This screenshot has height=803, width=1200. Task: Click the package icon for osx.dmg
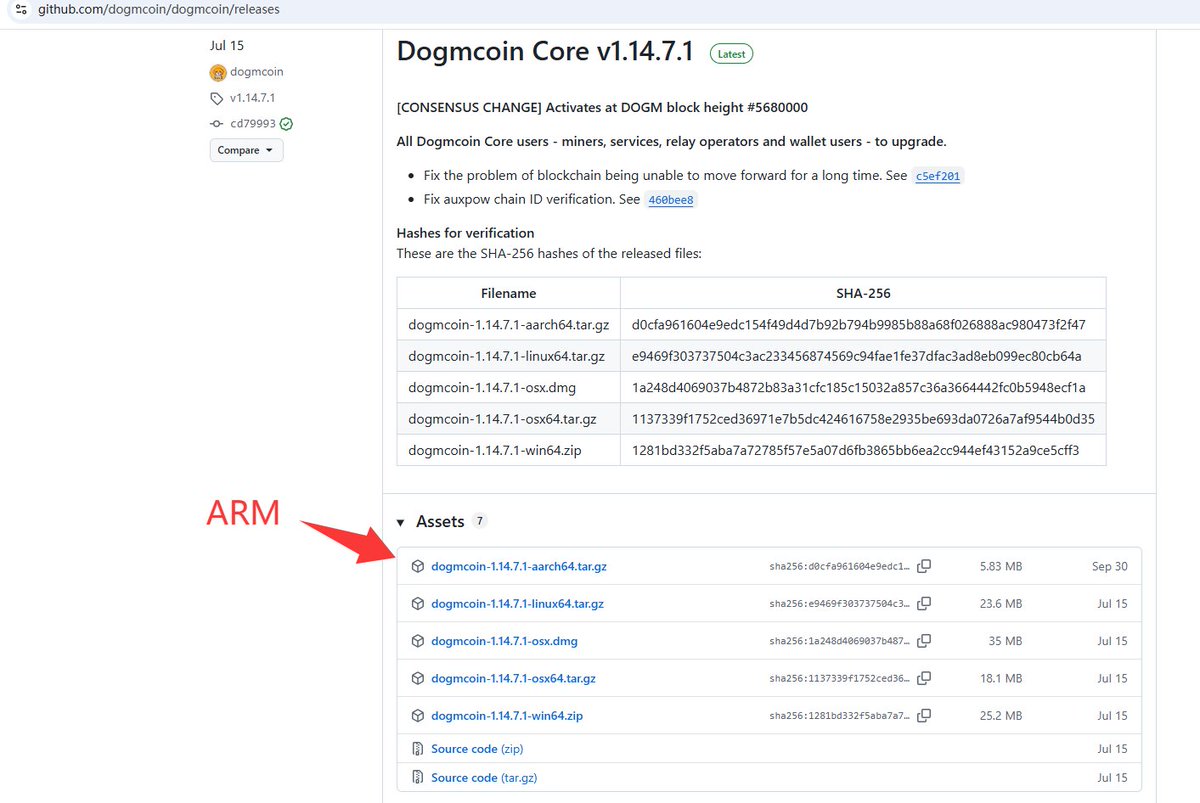click(x=418, y=641)
